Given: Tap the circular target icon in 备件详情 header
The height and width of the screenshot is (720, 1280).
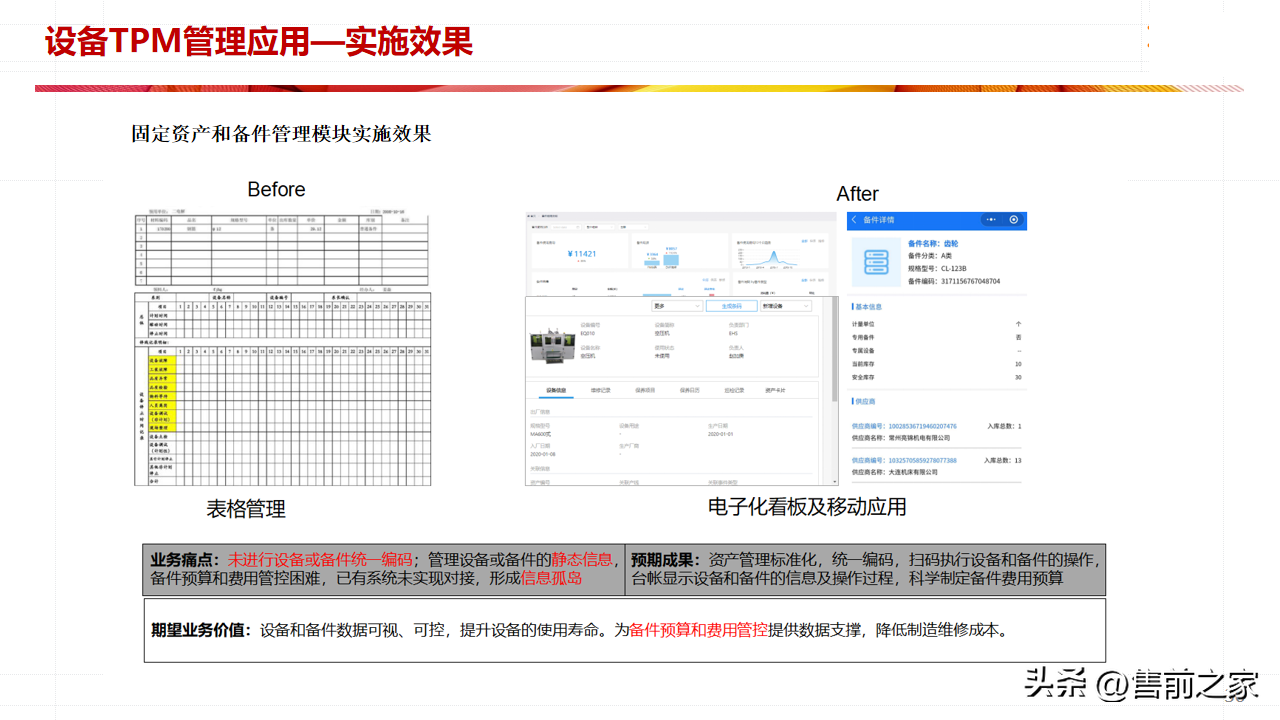Looking at the screenshot, I should [1014, 220].
